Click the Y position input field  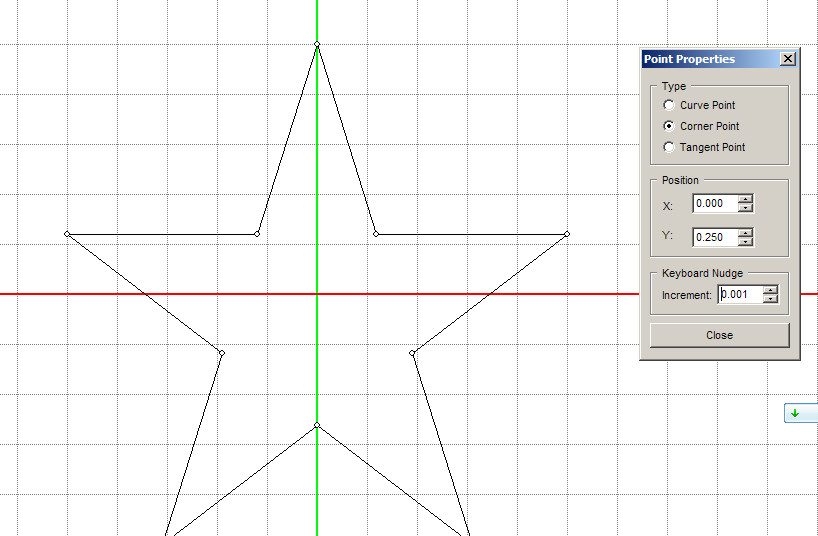(715, 237)
